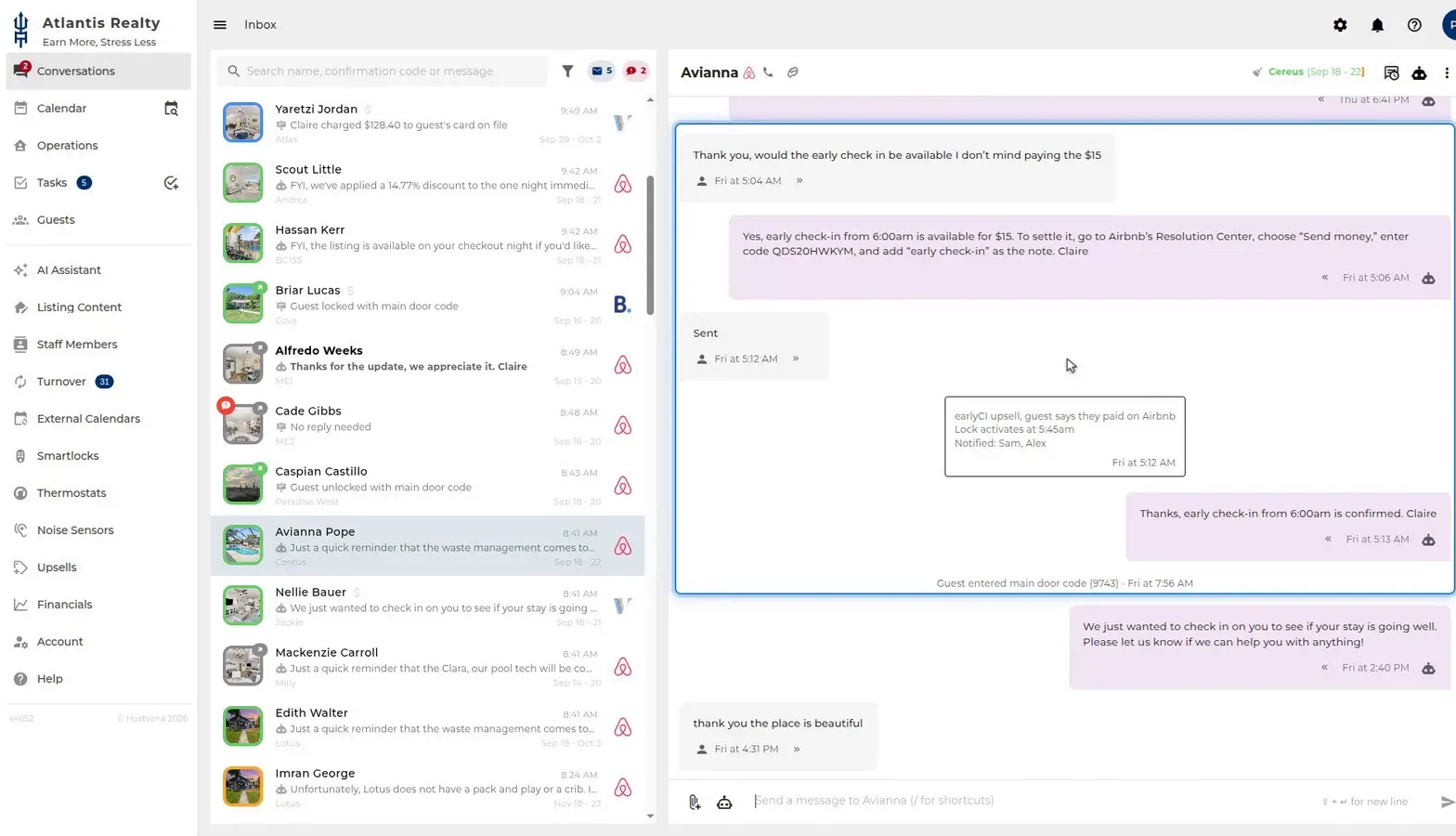Open Yaretzi Jordan conversation

tap(427, 124)
